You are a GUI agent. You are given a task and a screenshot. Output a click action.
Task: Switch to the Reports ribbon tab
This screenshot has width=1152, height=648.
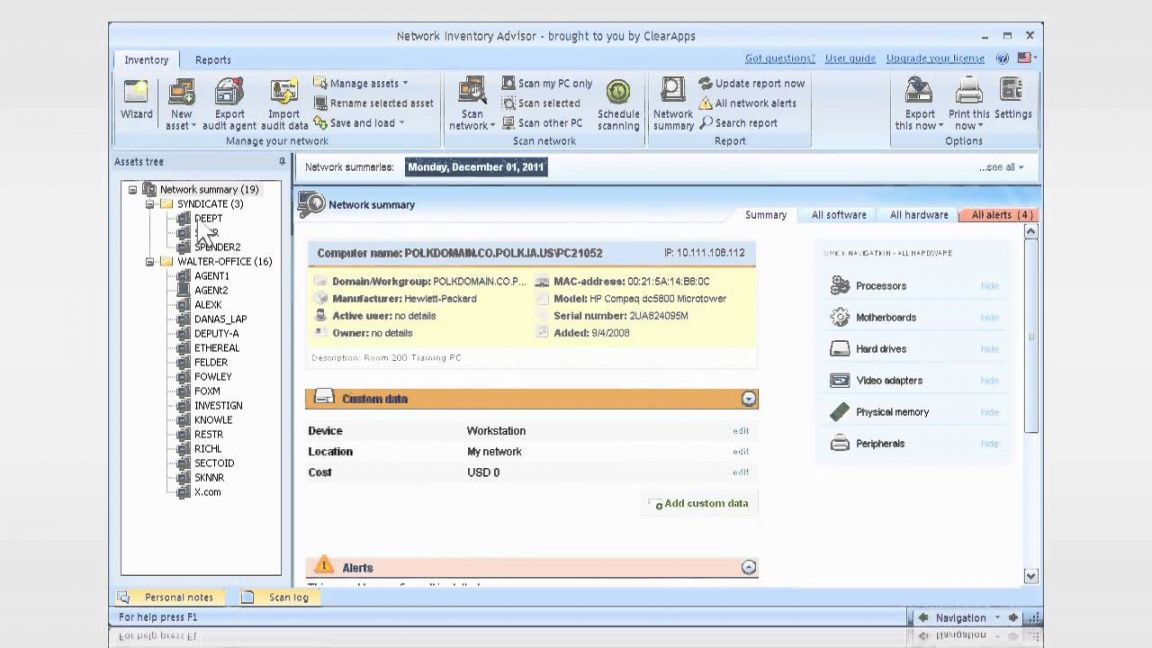pyautogui.click(x=213, y=60)
